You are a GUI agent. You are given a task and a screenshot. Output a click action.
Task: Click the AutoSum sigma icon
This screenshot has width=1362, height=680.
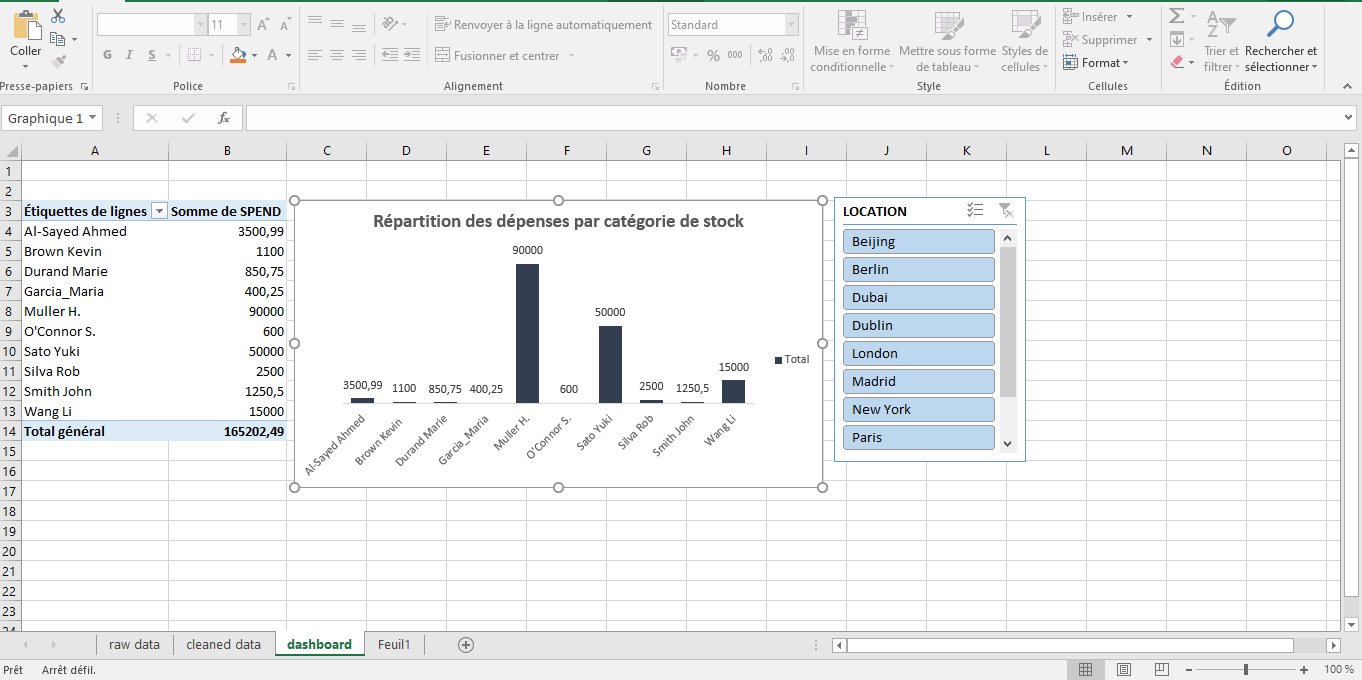click(1177, 16)
